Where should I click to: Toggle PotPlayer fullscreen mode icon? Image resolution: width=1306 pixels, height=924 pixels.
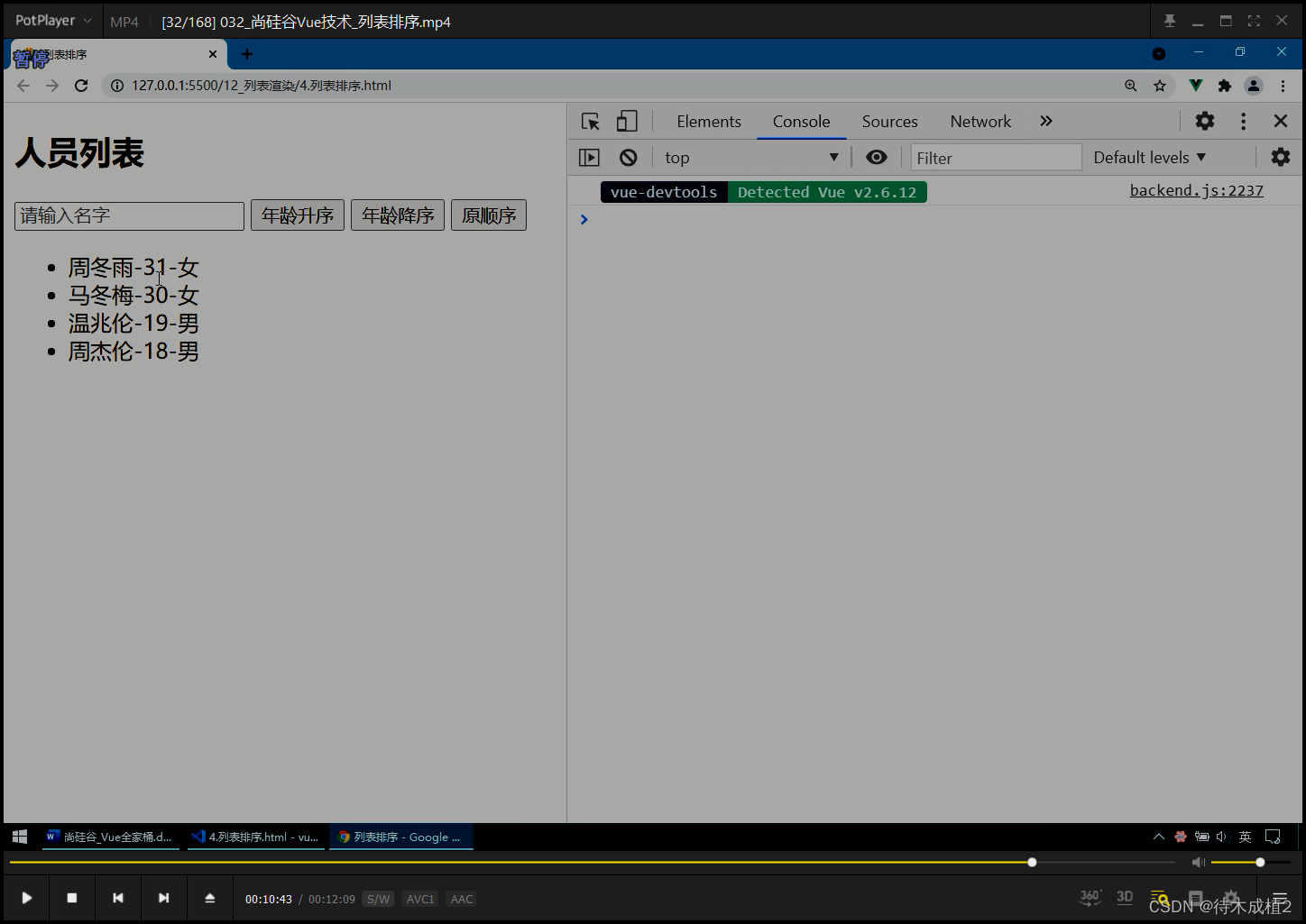(x=1254, y=21)
